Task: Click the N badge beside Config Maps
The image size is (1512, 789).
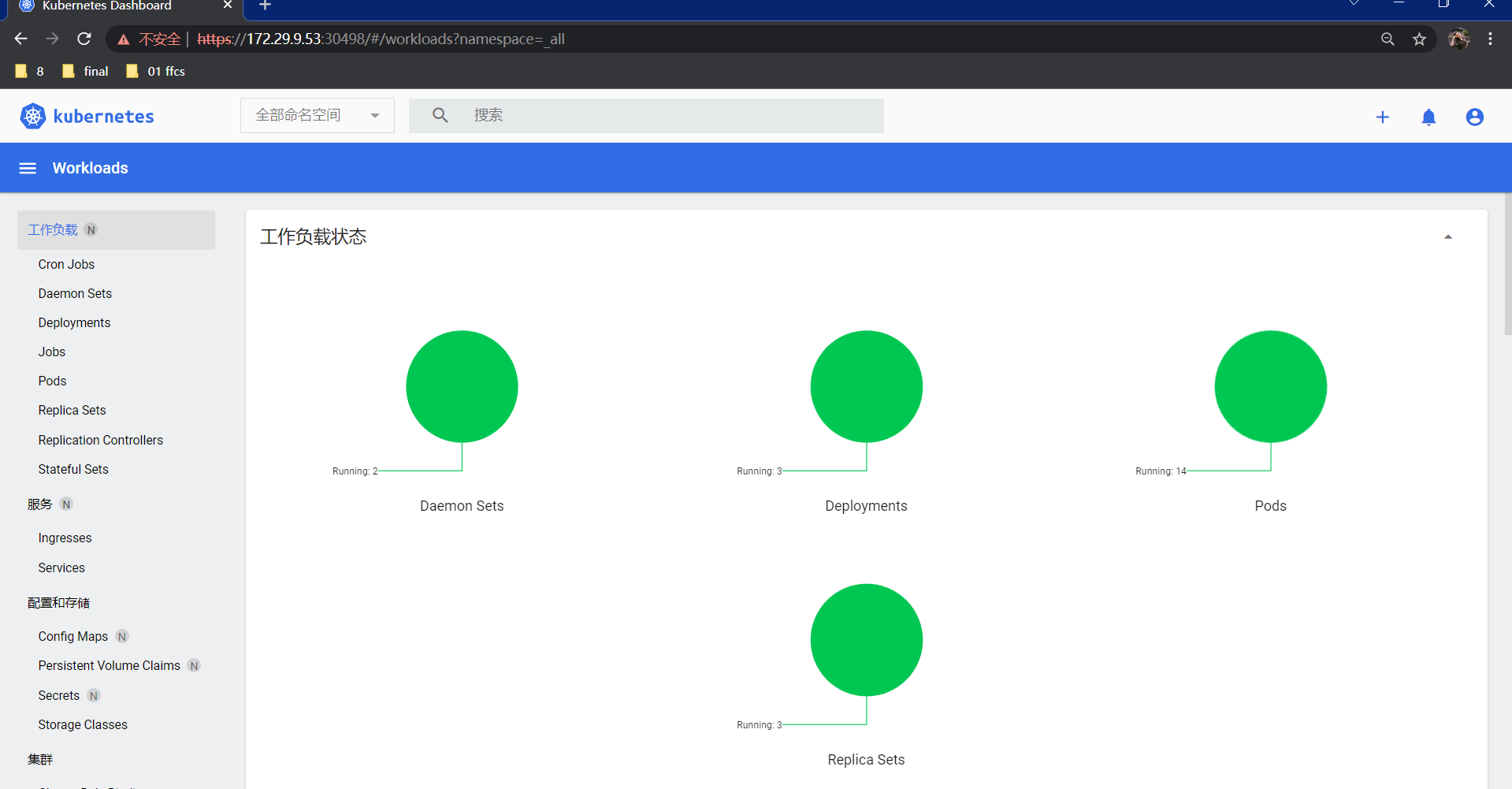Action: (122, 637)
